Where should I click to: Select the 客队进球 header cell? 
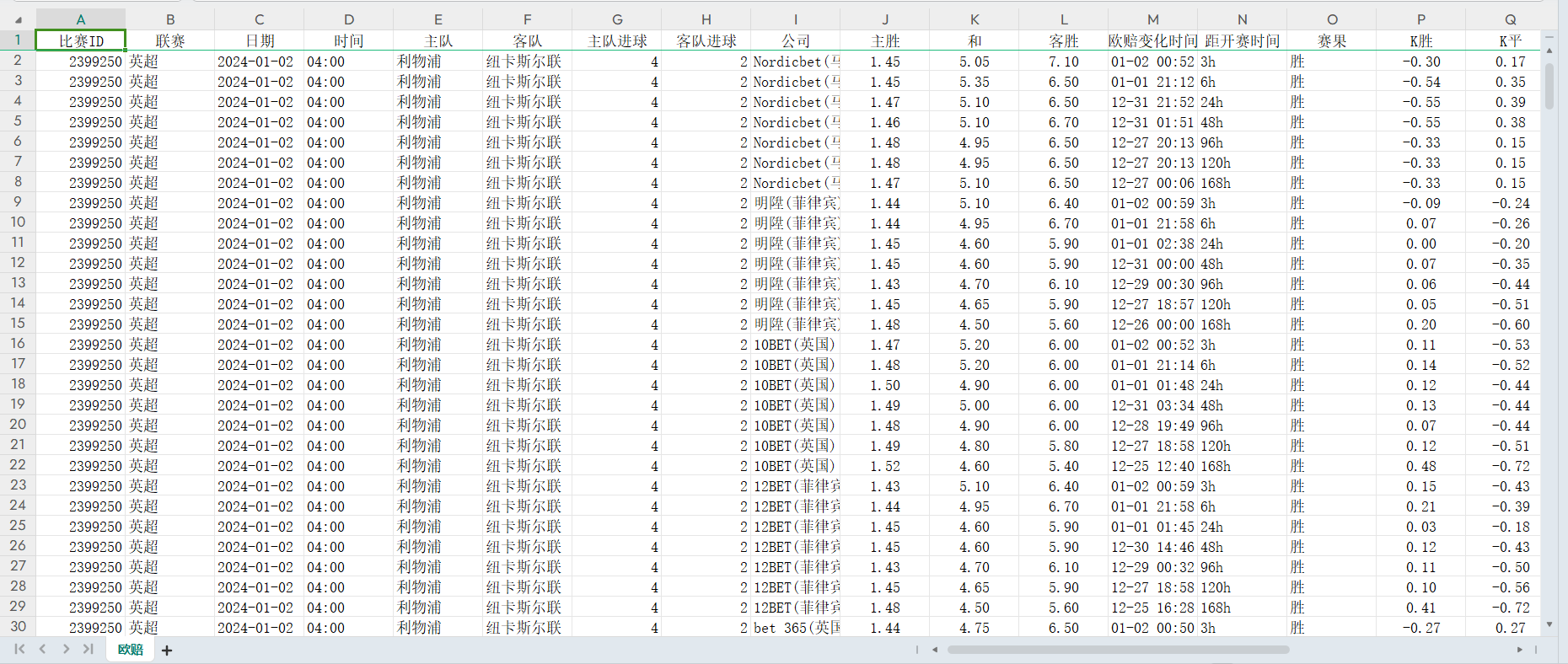706,40
